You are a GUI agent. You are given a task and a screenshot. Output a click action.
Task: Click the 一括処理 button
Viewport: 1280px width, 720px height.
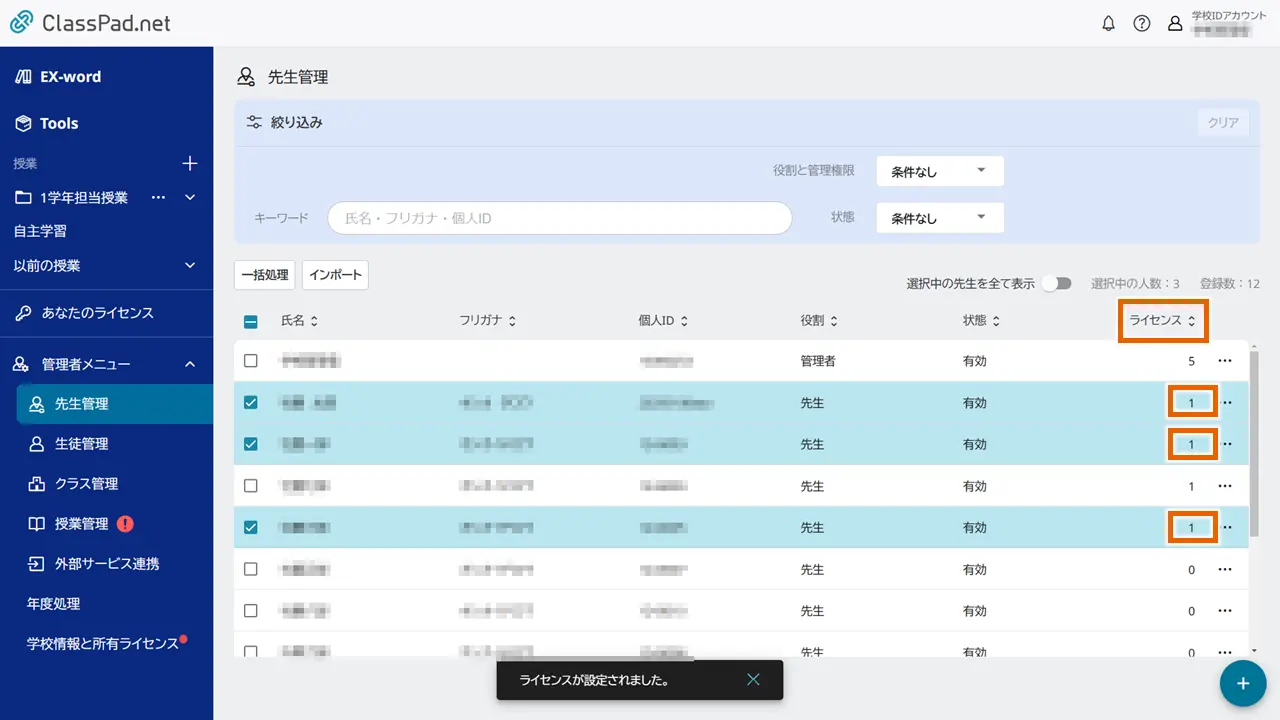(x=264, y=274)
